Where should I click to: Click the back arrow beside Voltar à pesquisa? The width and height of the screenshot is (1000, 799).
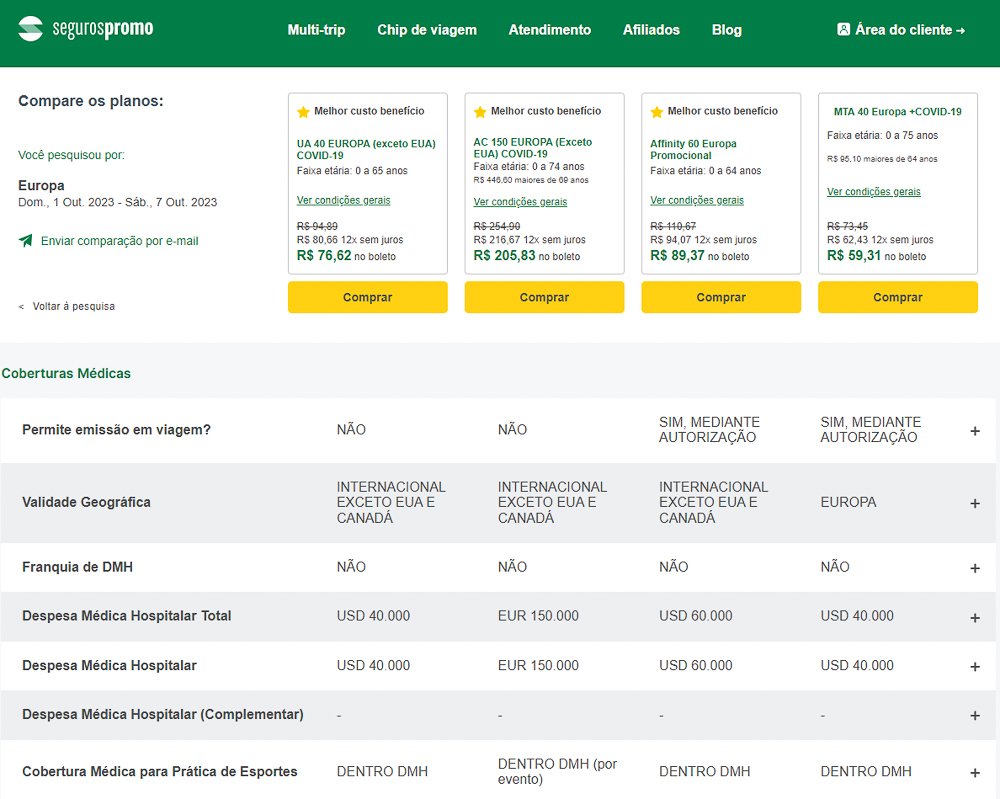click(x=22, y=307)
